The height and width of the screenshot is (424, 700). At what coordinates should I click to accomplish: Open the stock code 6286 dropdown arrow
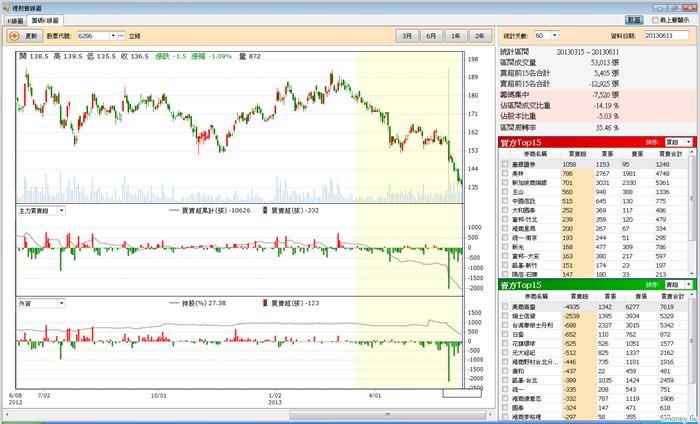tap(113, 36)
